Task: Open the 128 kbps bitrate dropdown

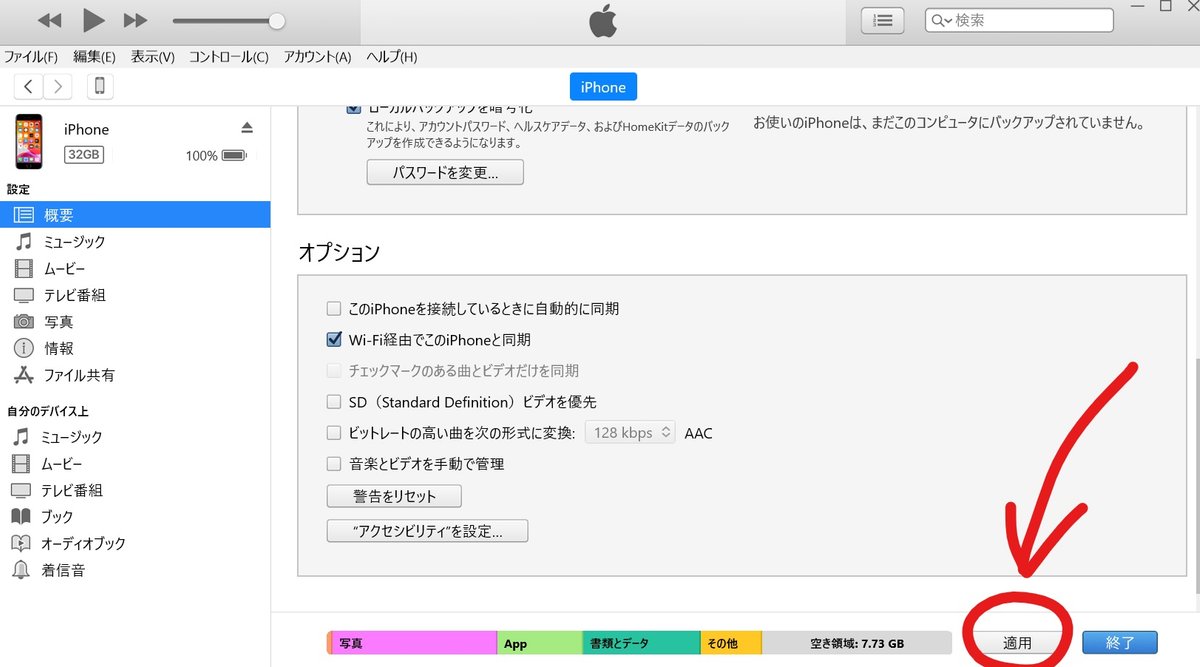Action: tap(630, 433)
